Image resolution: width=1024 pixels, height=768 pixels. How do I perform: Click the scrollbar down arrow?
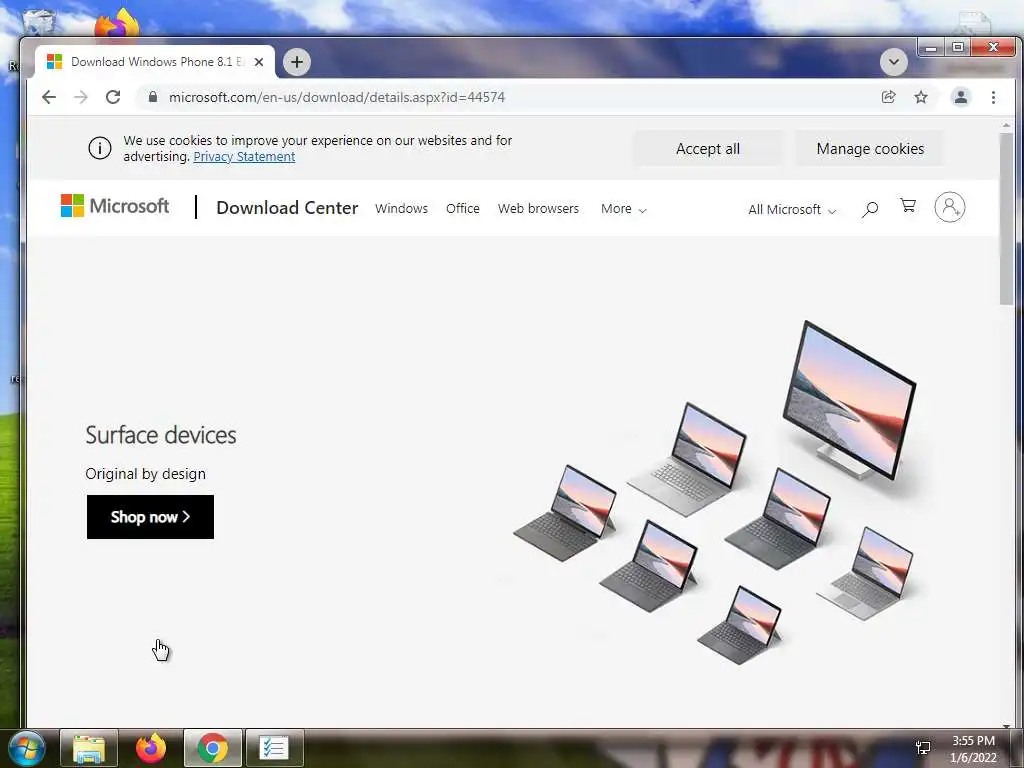1006,725
